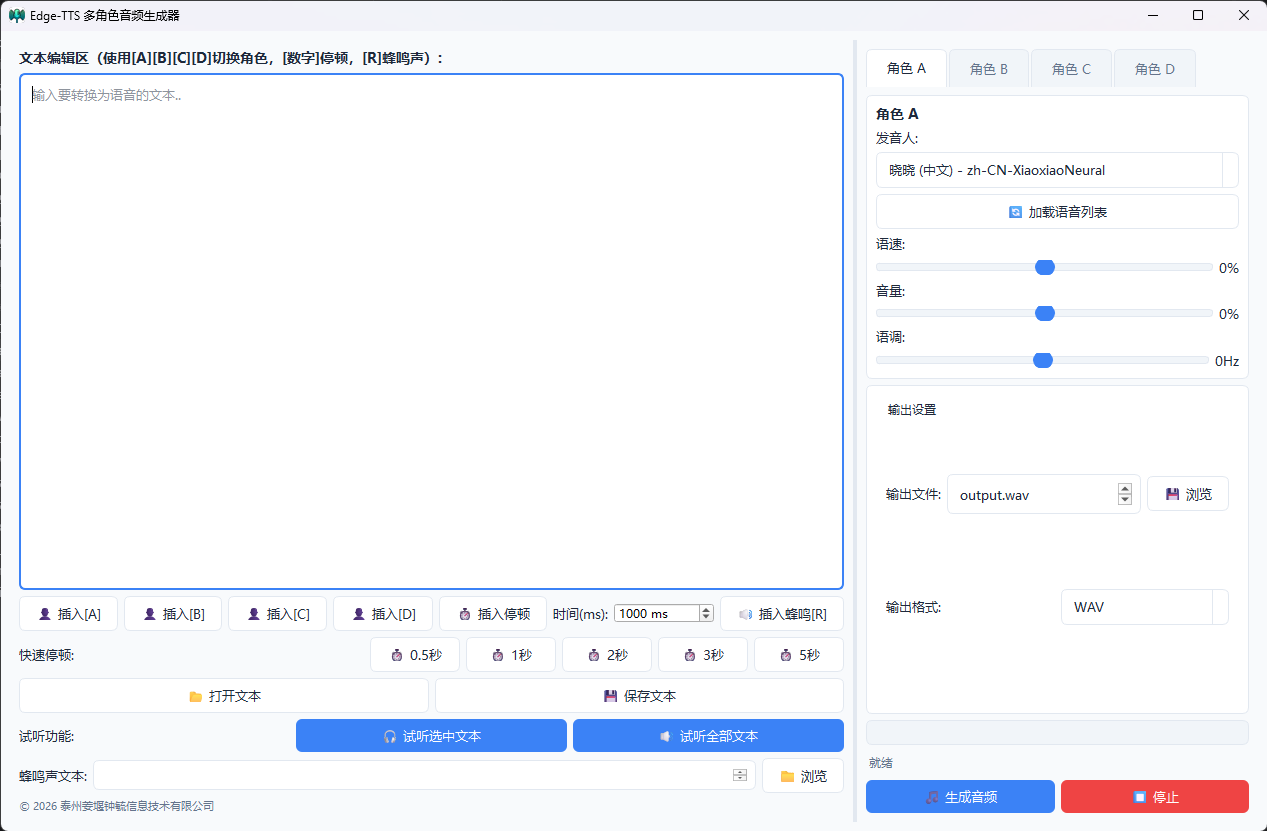Open the 角色 D tab

pos(1154,69)
